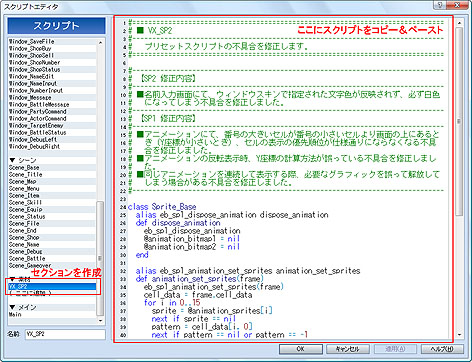Select Window_SaveFile in the script list
Image resolution: width=472 pixels, height=362 pixels.
tap(52, 42)
